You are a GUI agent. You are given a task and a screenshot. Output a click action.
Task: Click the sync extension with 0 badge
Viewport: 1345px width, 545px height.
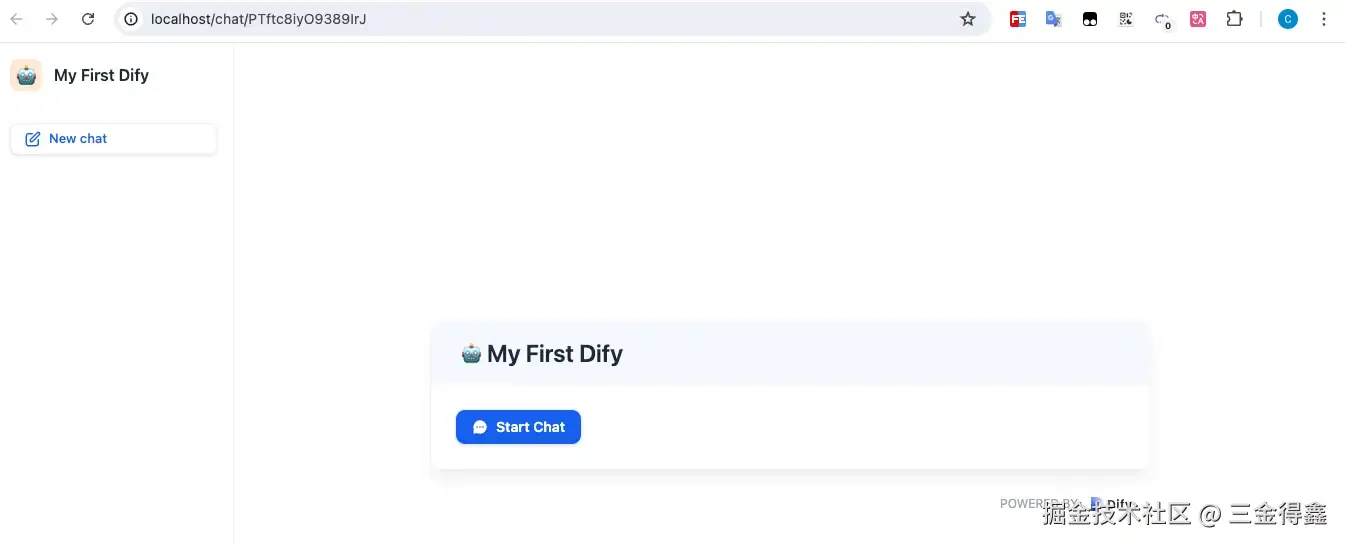coord(1162,19)
